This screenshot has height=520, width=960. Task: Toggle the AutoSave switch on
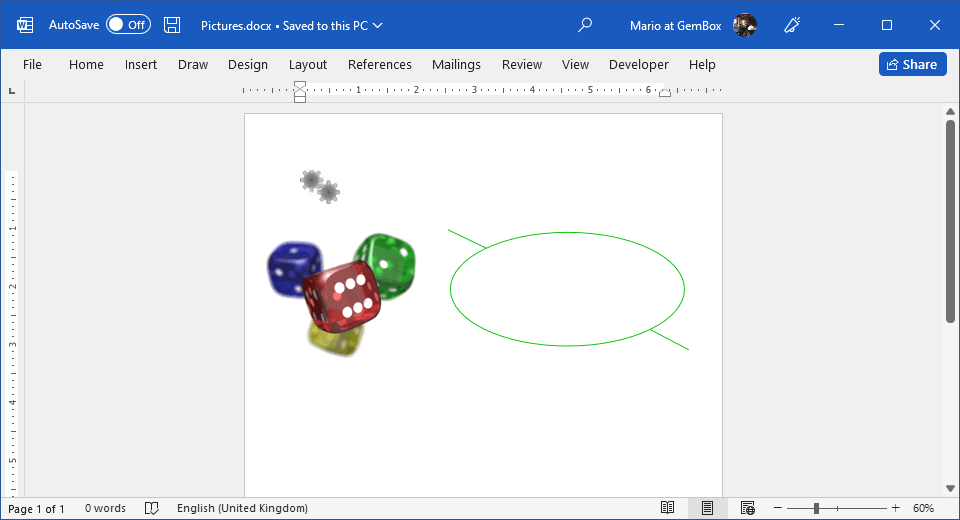click(128, 25)
